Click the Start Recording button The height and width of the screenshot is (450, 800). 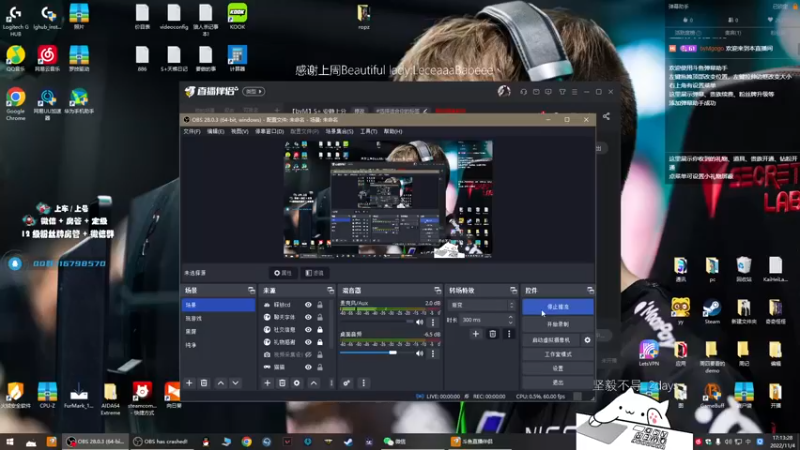click(x=558, y=324)
